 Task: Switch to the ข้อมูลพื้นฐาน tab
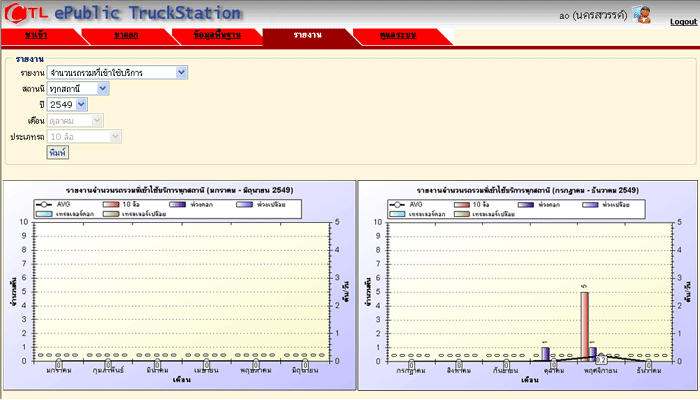(x=217, y=35)
